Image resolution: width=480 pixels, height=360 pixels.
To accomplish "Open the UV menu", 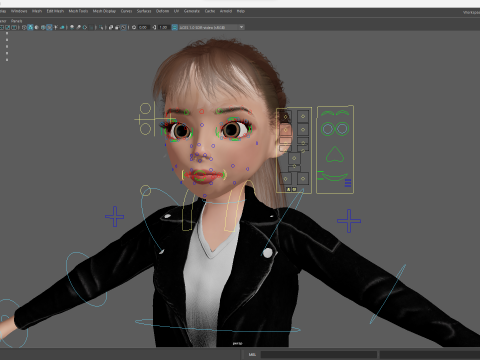I will click(x=176, y=11).
